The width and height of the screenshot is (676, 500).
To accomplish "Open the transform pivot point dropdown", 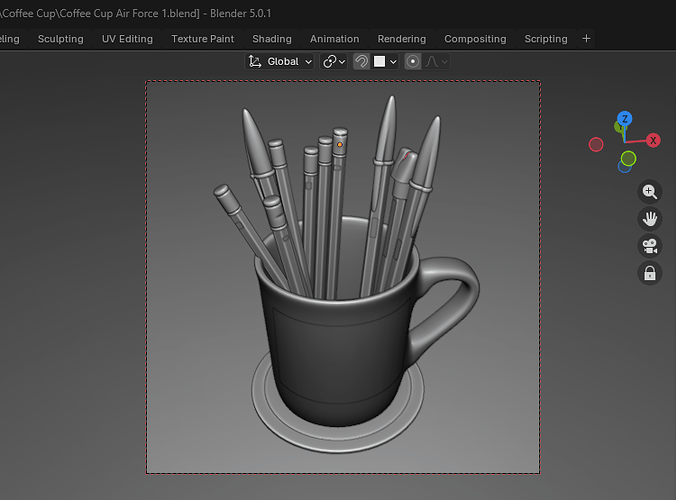I will click(x=335, y=62).
